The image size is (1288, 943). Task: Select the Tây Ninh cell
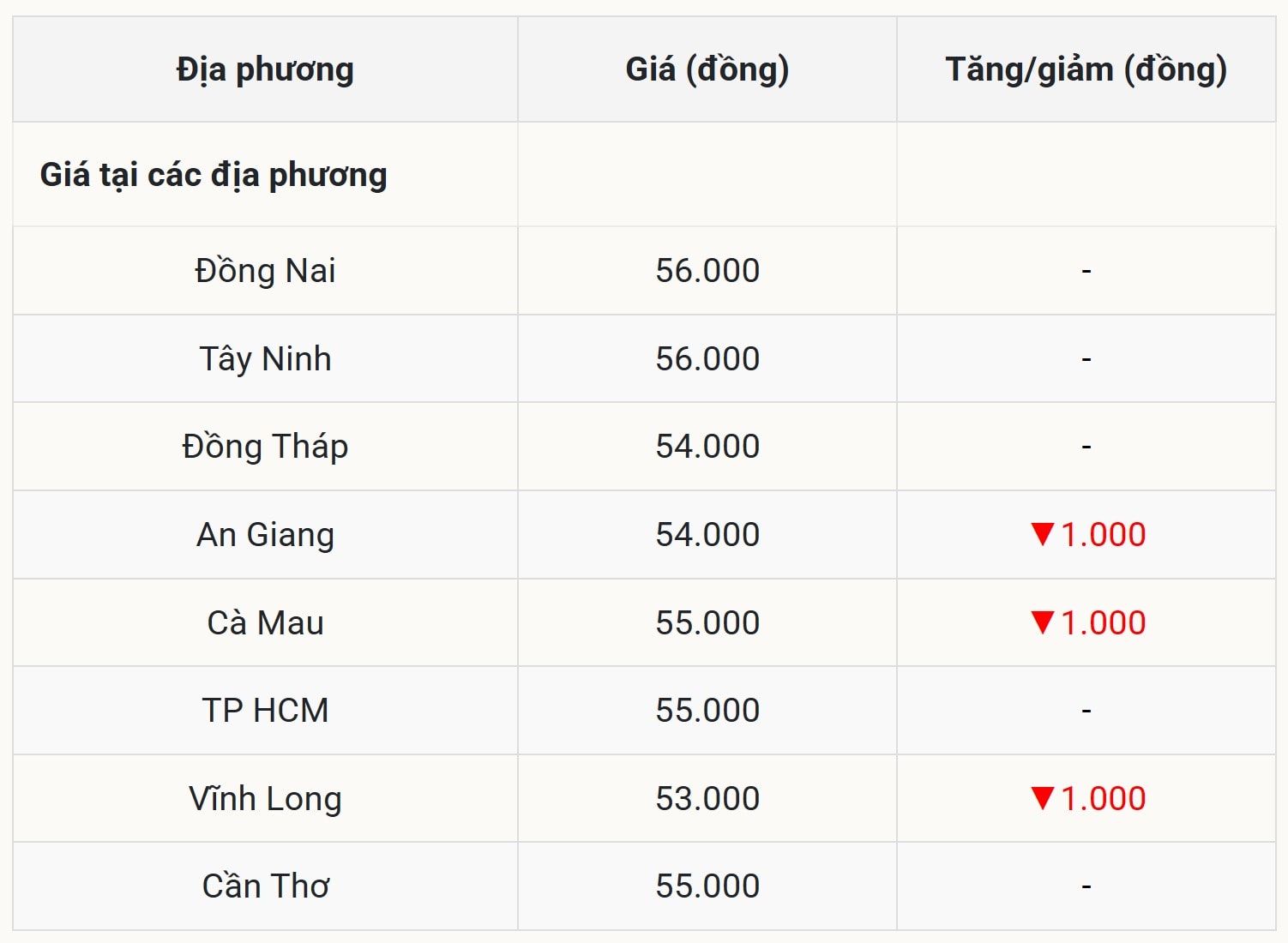pos(265,358)
